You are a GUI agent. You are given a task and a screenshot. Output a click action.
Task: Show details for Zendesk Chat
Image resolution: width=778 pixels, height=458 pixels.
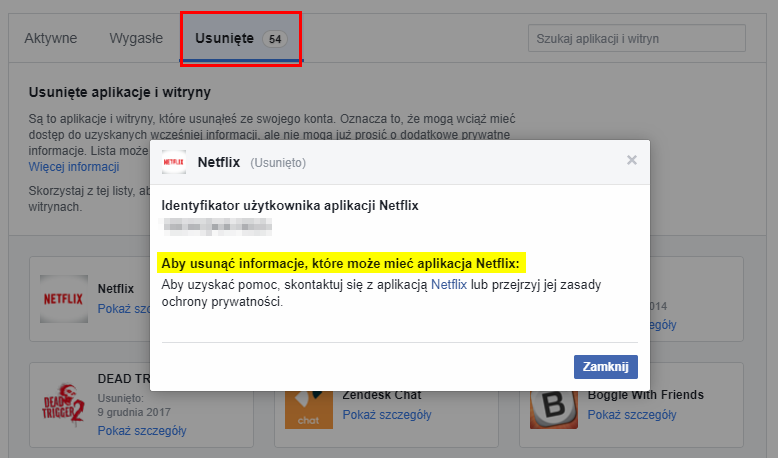coord(387,415)
